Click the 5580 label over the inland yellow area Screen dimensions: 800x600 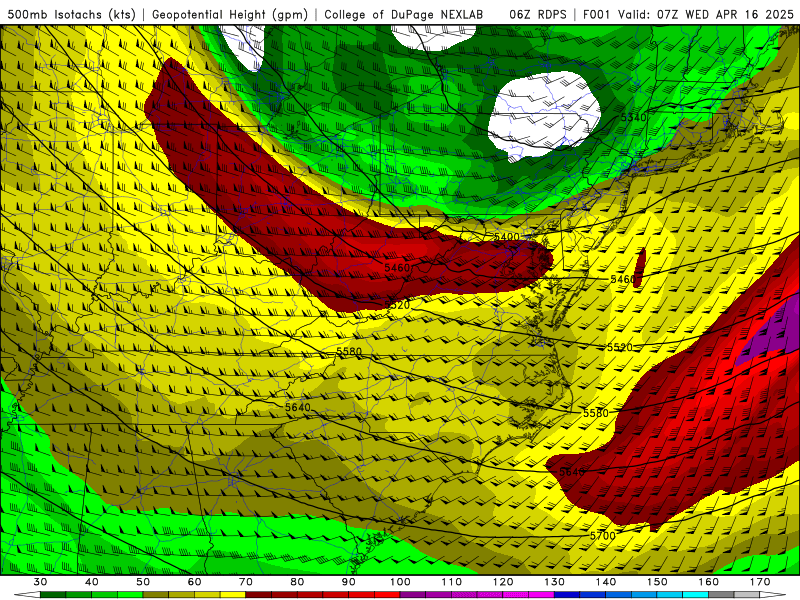point(349,352)
